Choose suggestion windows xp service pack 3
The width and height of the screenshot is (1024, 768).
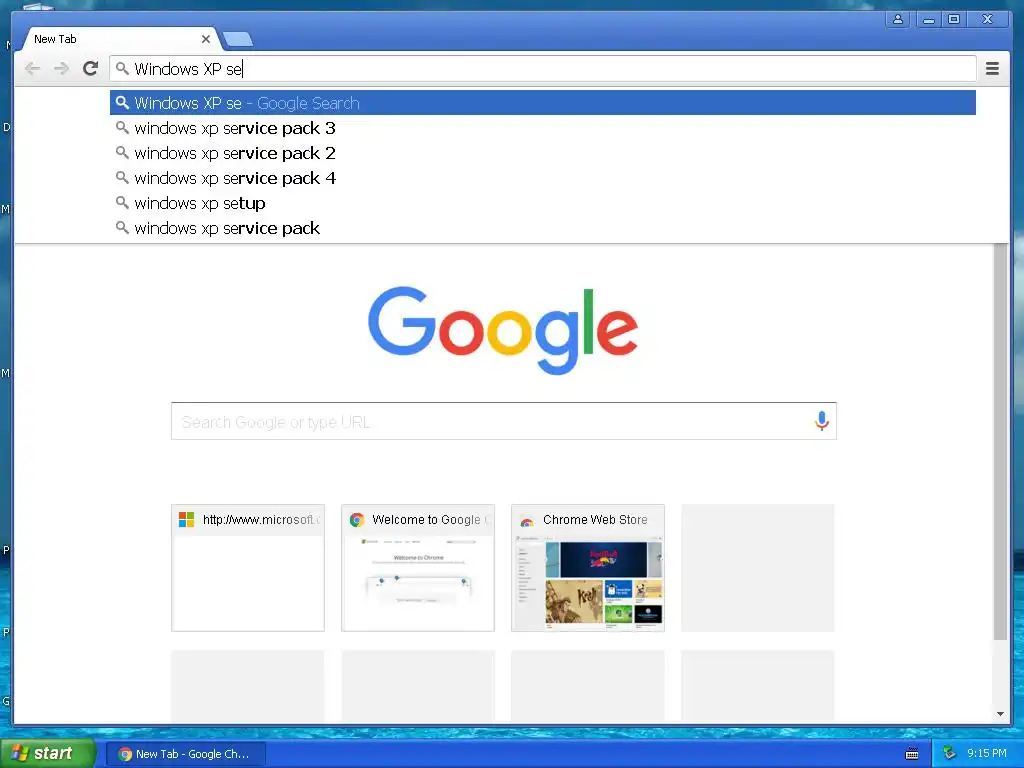coord(543,128)
